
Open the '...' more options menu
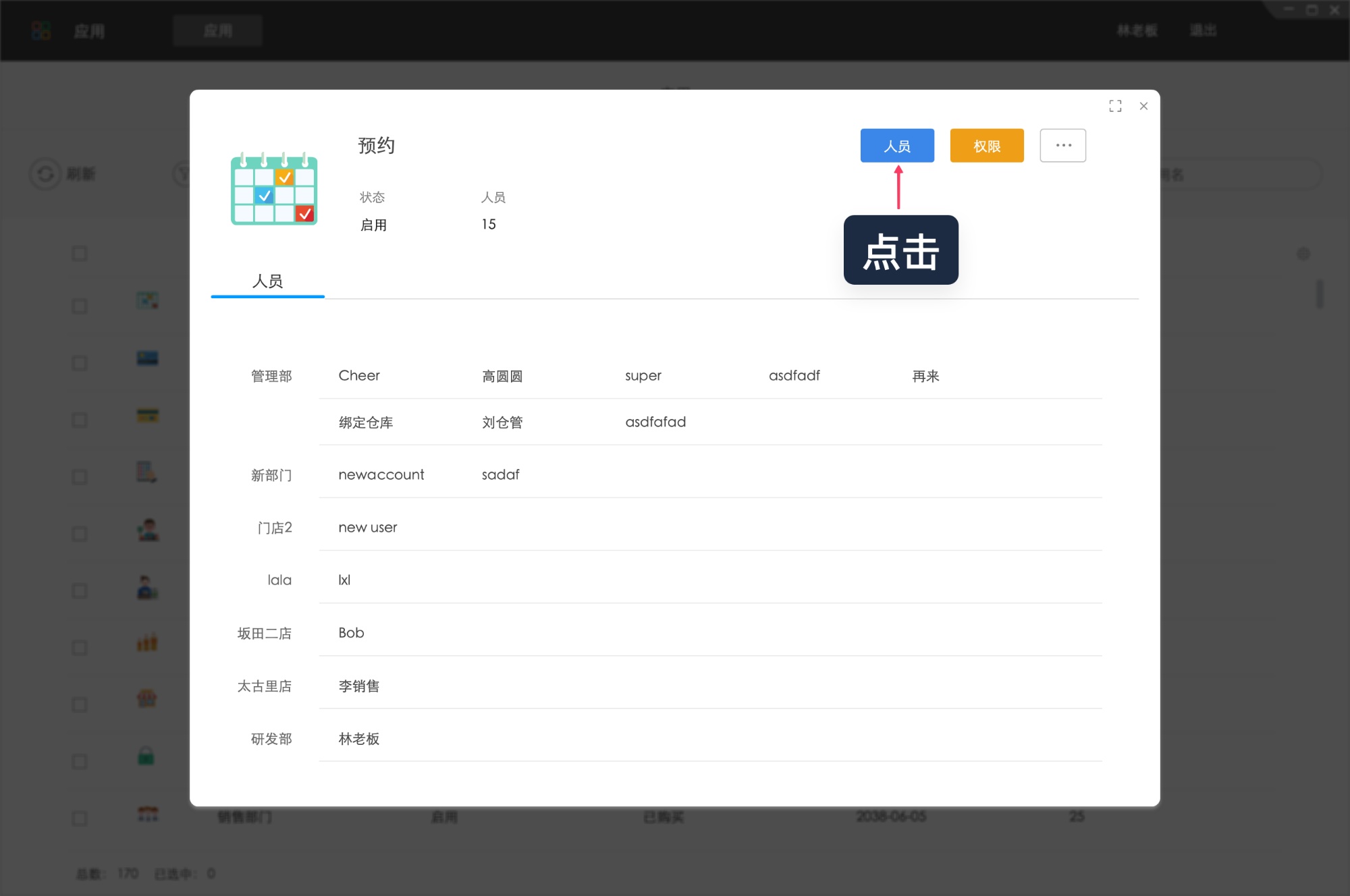(x=1062, y=145)
